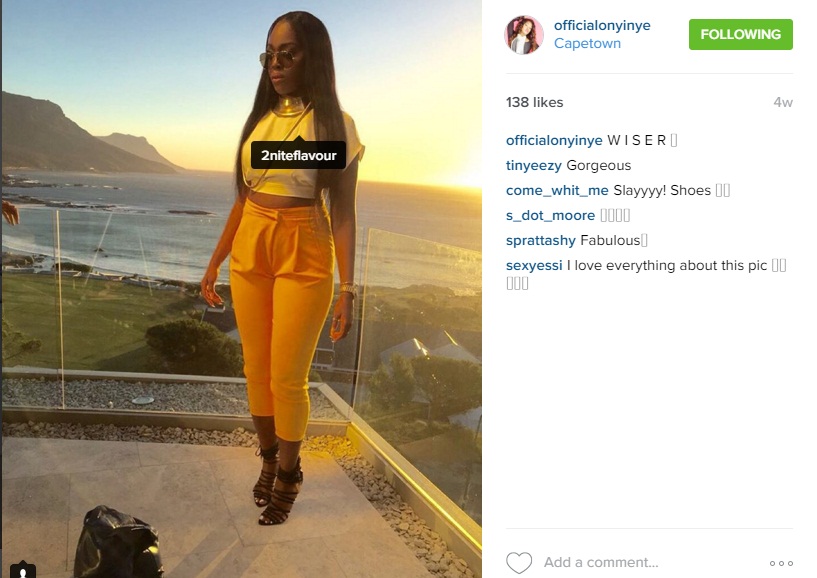Open the three-dots more options menu
This screenshot has height=578, width=817.
[781, 563]
